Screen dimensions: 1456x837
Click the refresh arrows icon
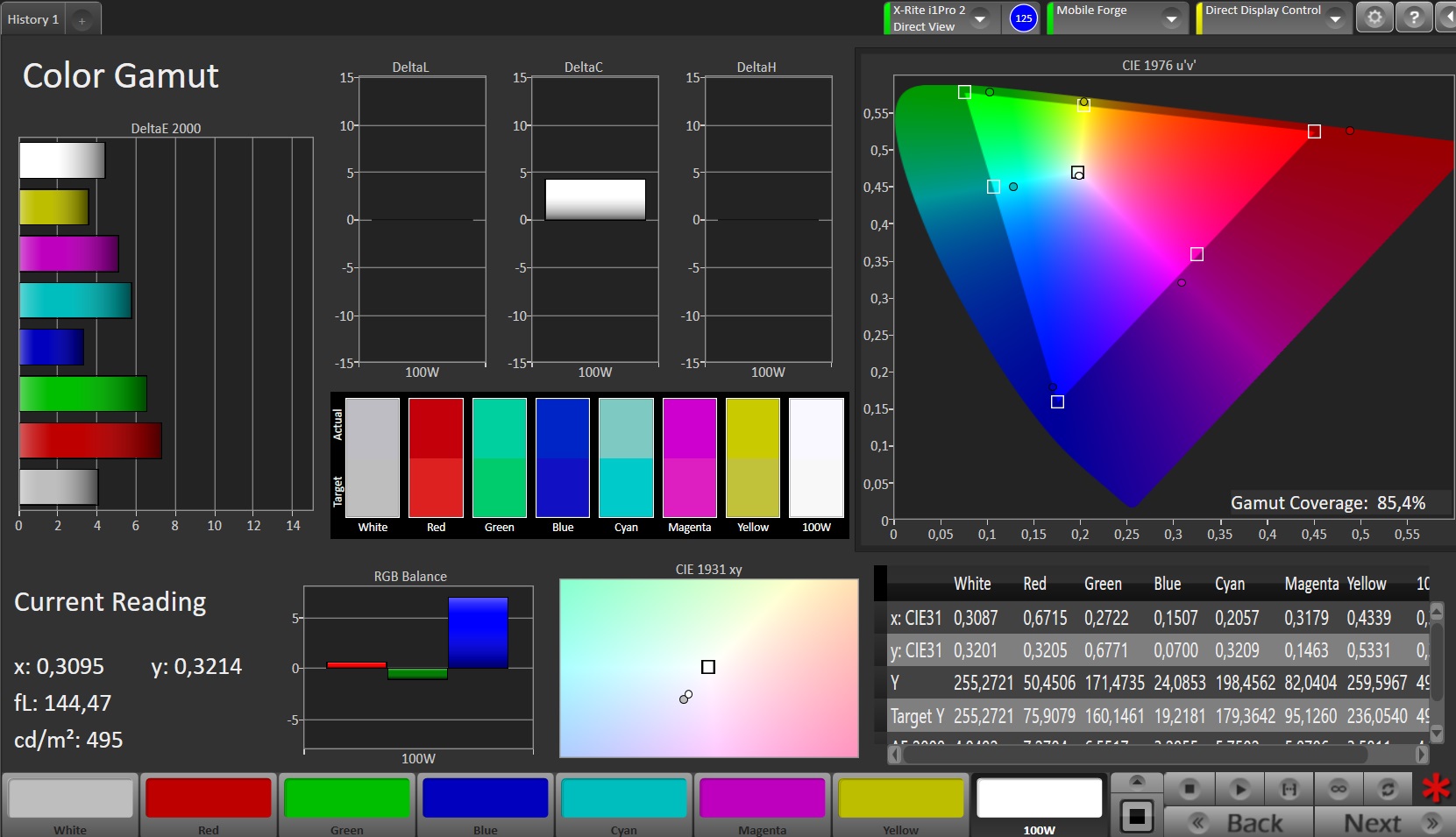(1388, 789)
